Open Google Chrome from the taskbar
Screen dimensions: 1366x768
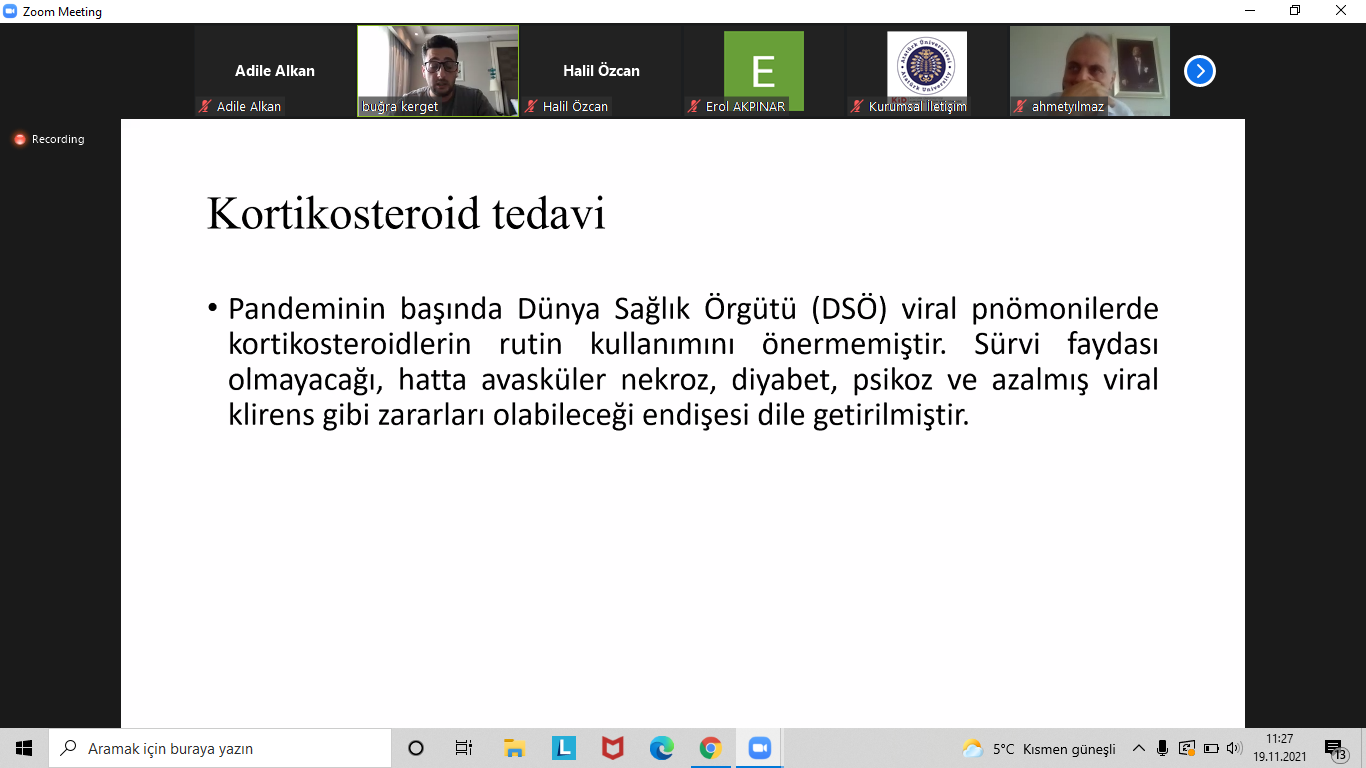710,748
